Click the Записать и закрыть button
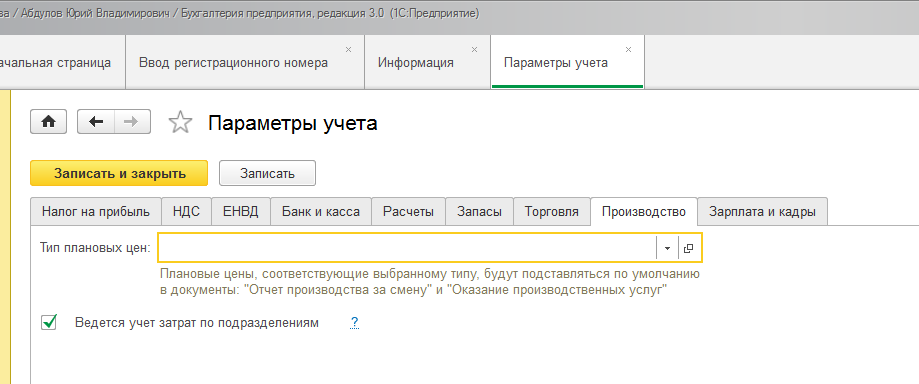This screenshot has height=384, width=919. coord(119,174)
